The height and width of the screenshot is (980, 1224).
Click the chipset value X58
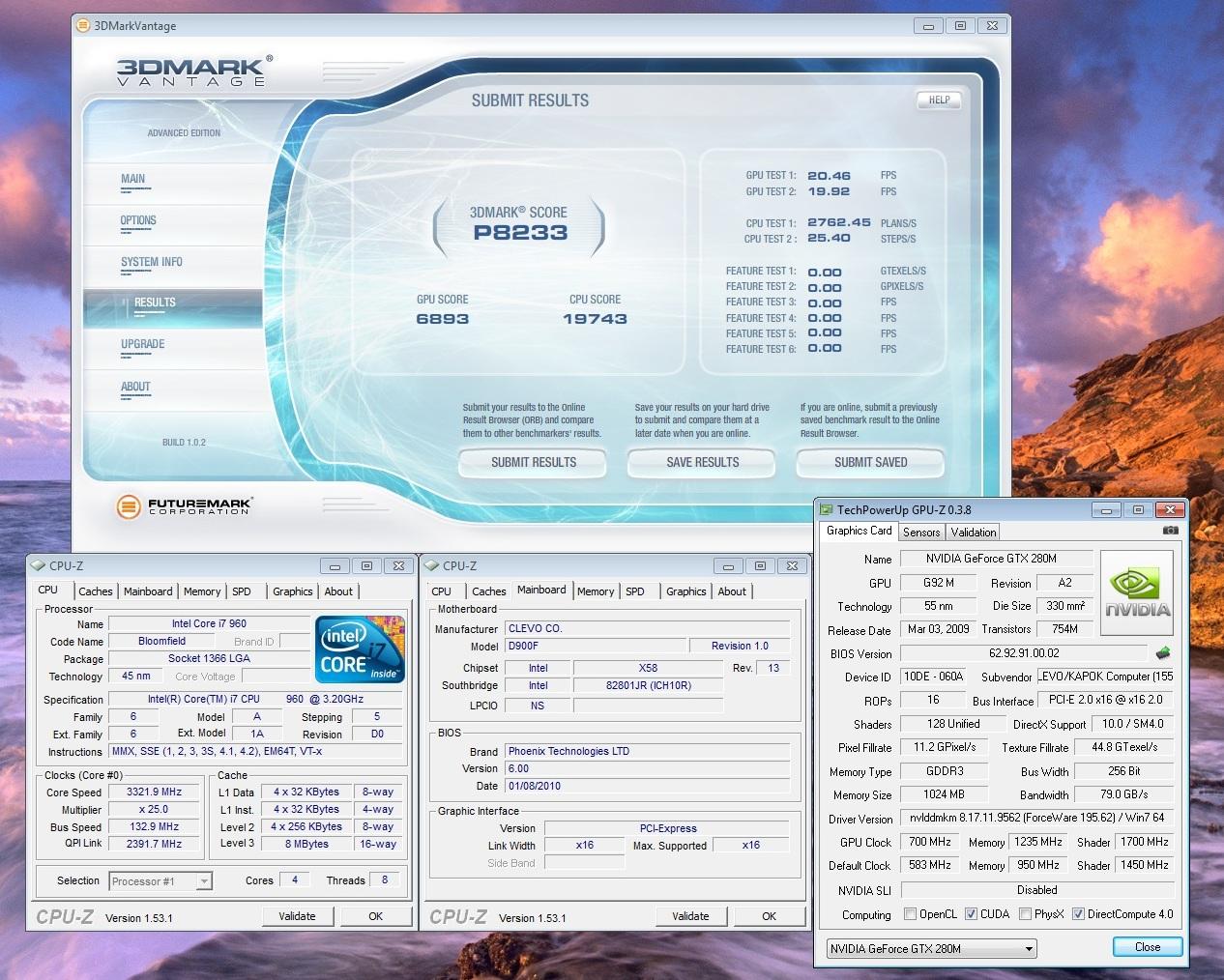(x=648, y=668)
